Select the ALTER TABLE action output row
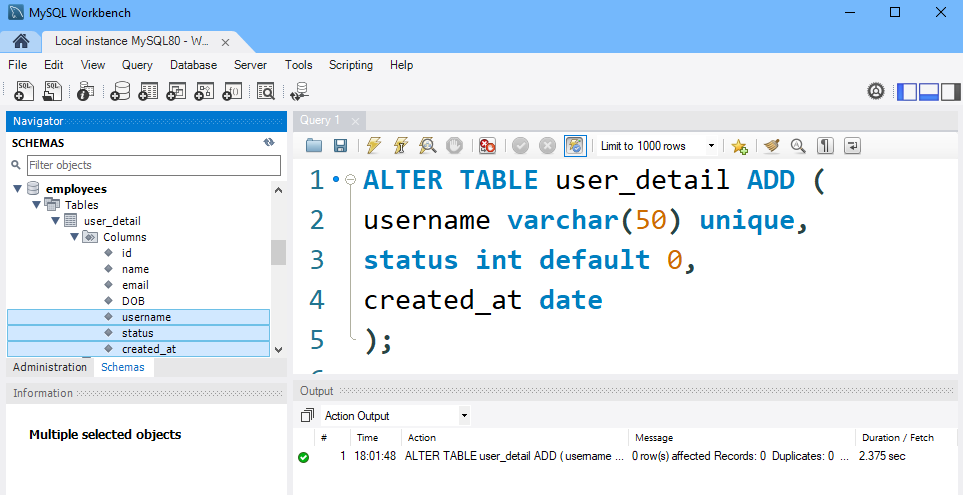 [x=625, y=456]
